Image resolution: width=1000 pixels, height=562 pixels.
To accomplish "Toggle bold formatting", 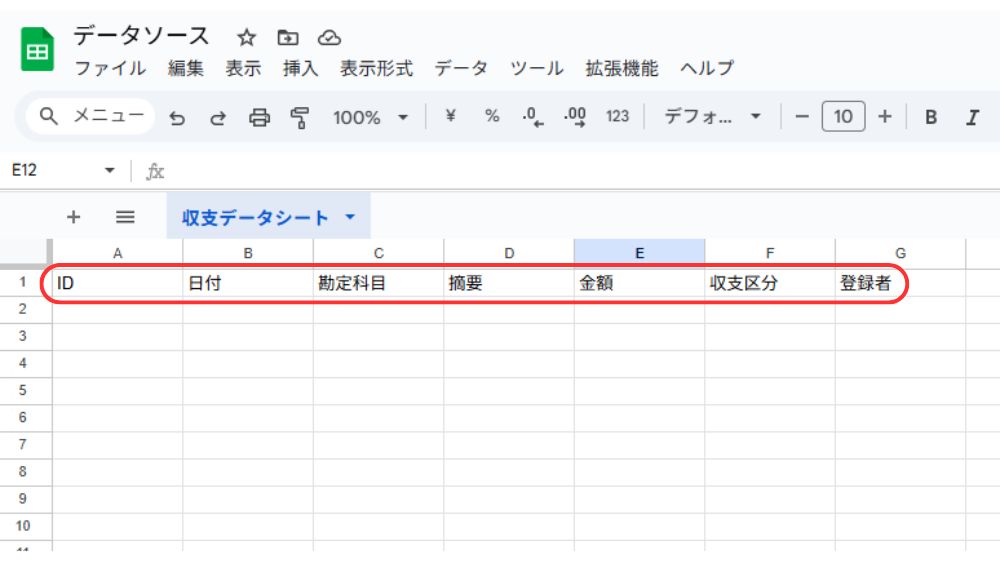I will pos(930,117).
